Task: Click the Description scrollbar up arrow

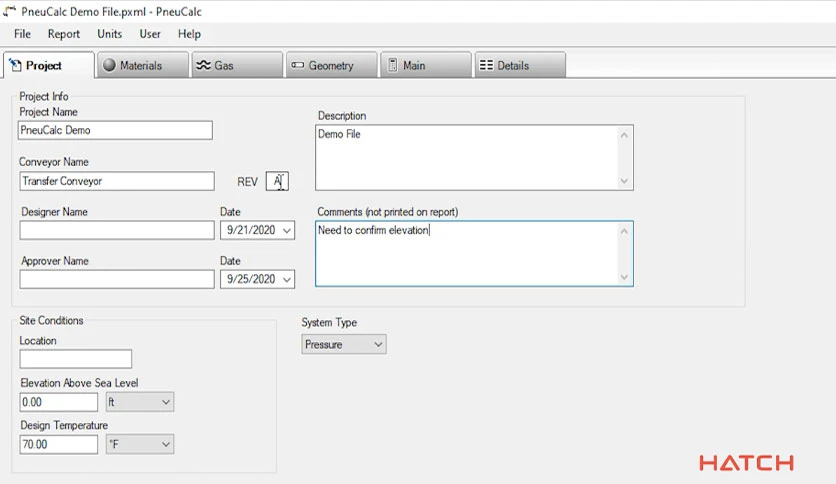Action: click(x=624, y=135)
